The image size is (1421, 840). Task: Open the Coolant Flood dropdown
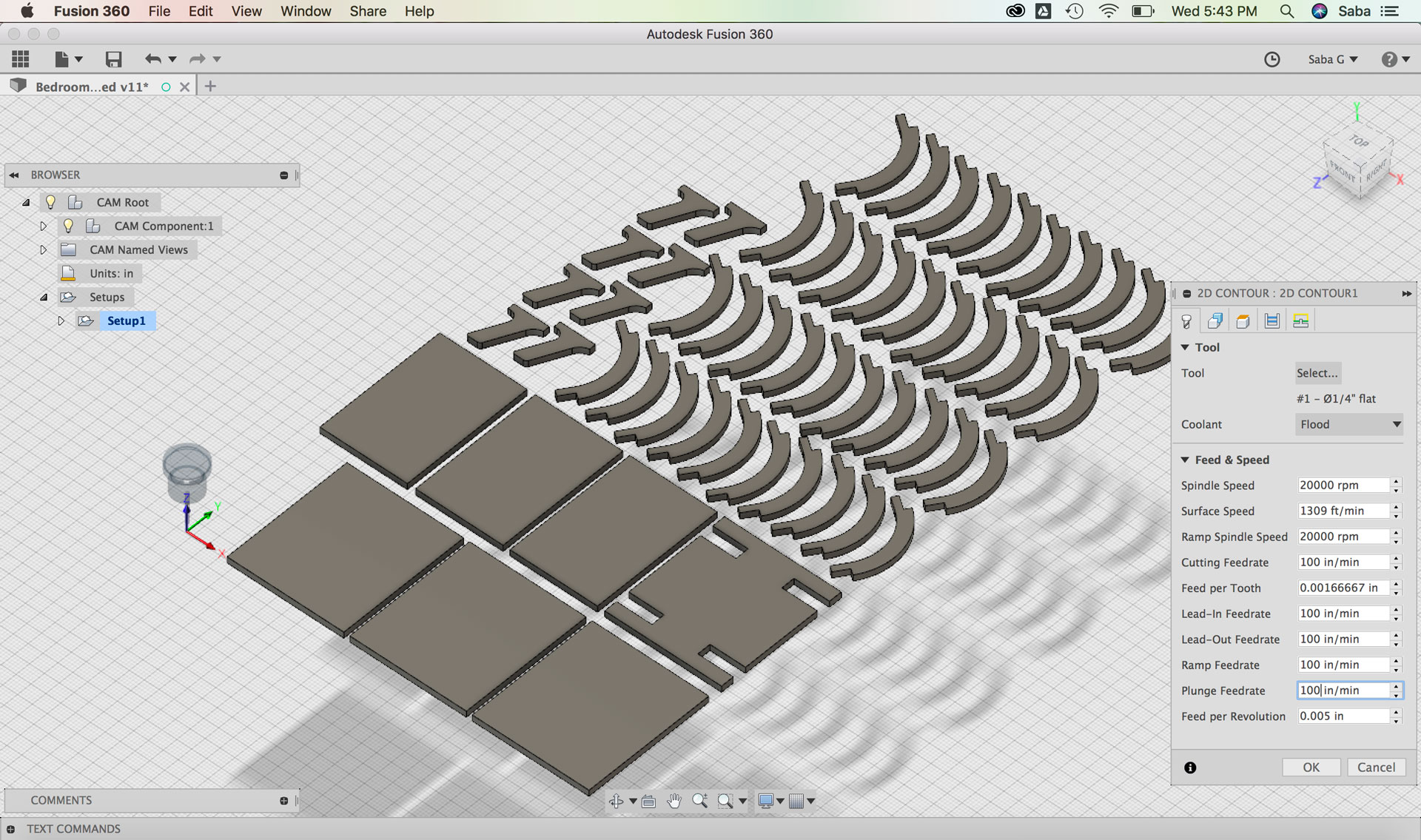(x=1350, y=424)
